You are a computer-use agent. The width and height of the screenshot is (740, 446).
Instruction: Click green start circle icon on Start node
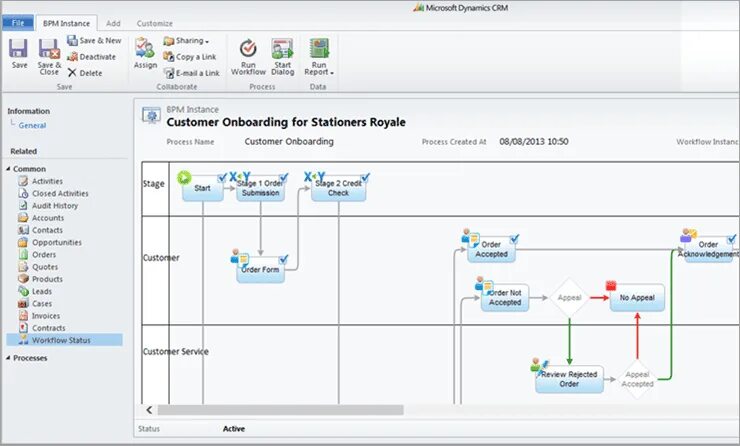[x=184, y=177]
